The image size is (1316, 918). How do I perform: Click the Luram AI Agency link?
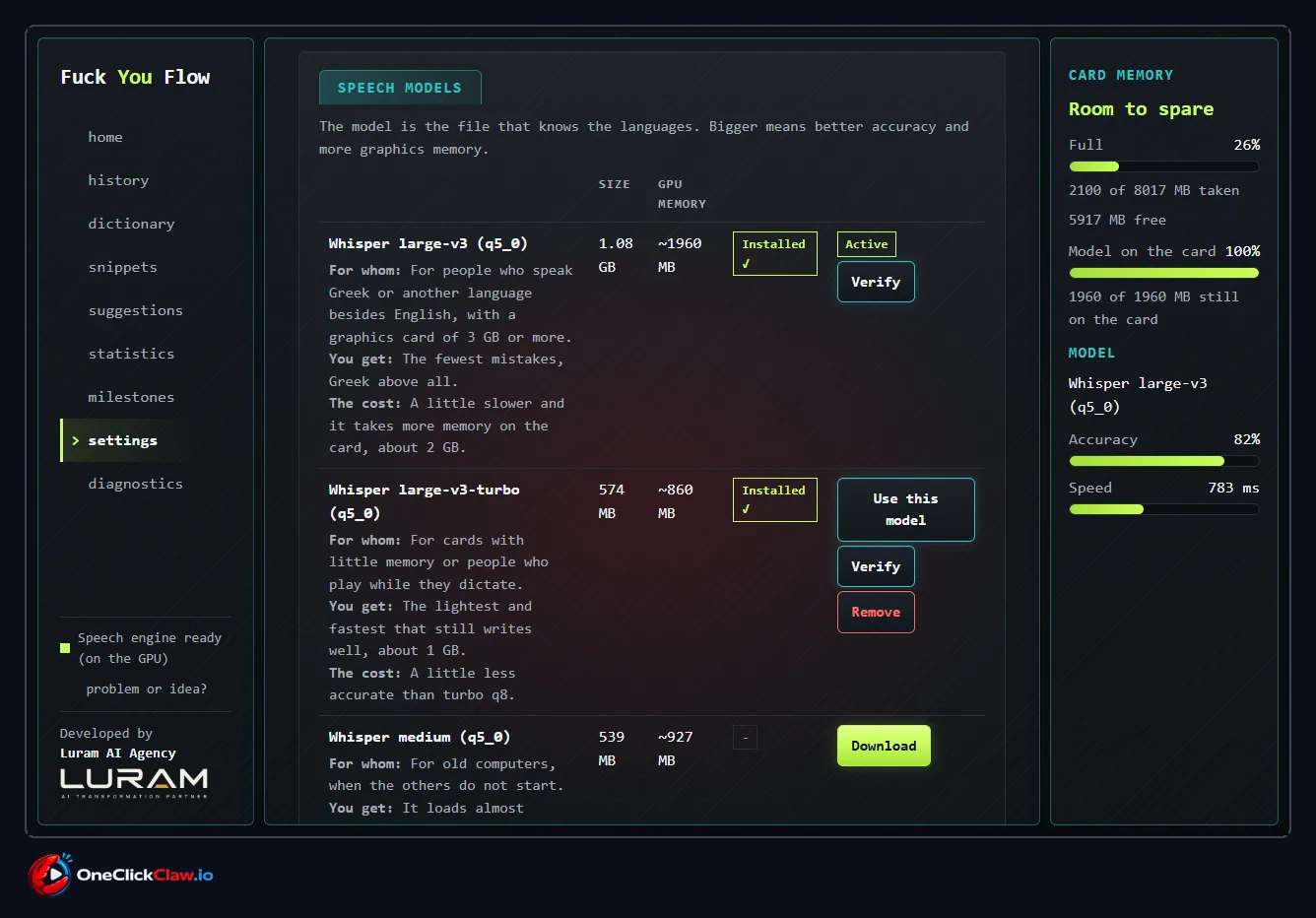[x=118, y=753]
